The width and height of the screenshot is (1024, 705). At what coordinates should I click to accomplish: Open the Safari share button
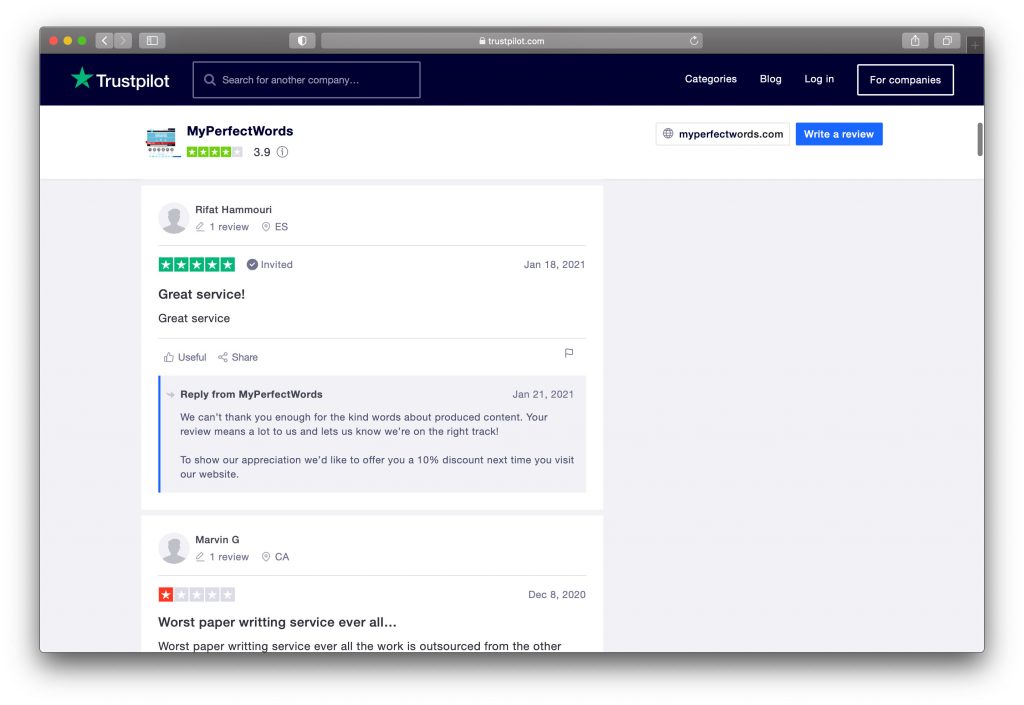pyautogui.click(x=915, y=40)
